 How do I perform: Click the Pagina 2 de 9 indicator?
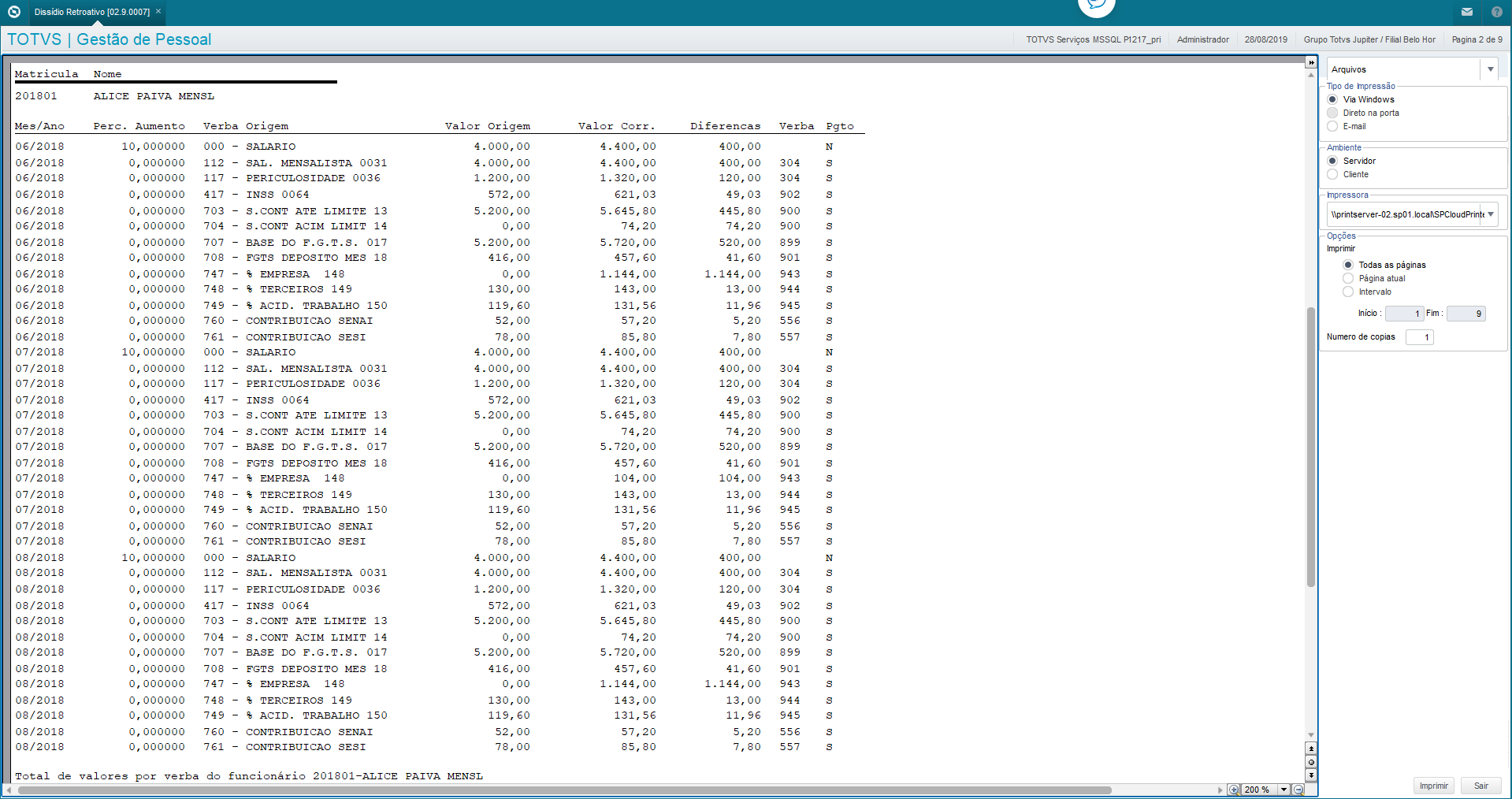pyautogui.click(x=1477, y=39)
